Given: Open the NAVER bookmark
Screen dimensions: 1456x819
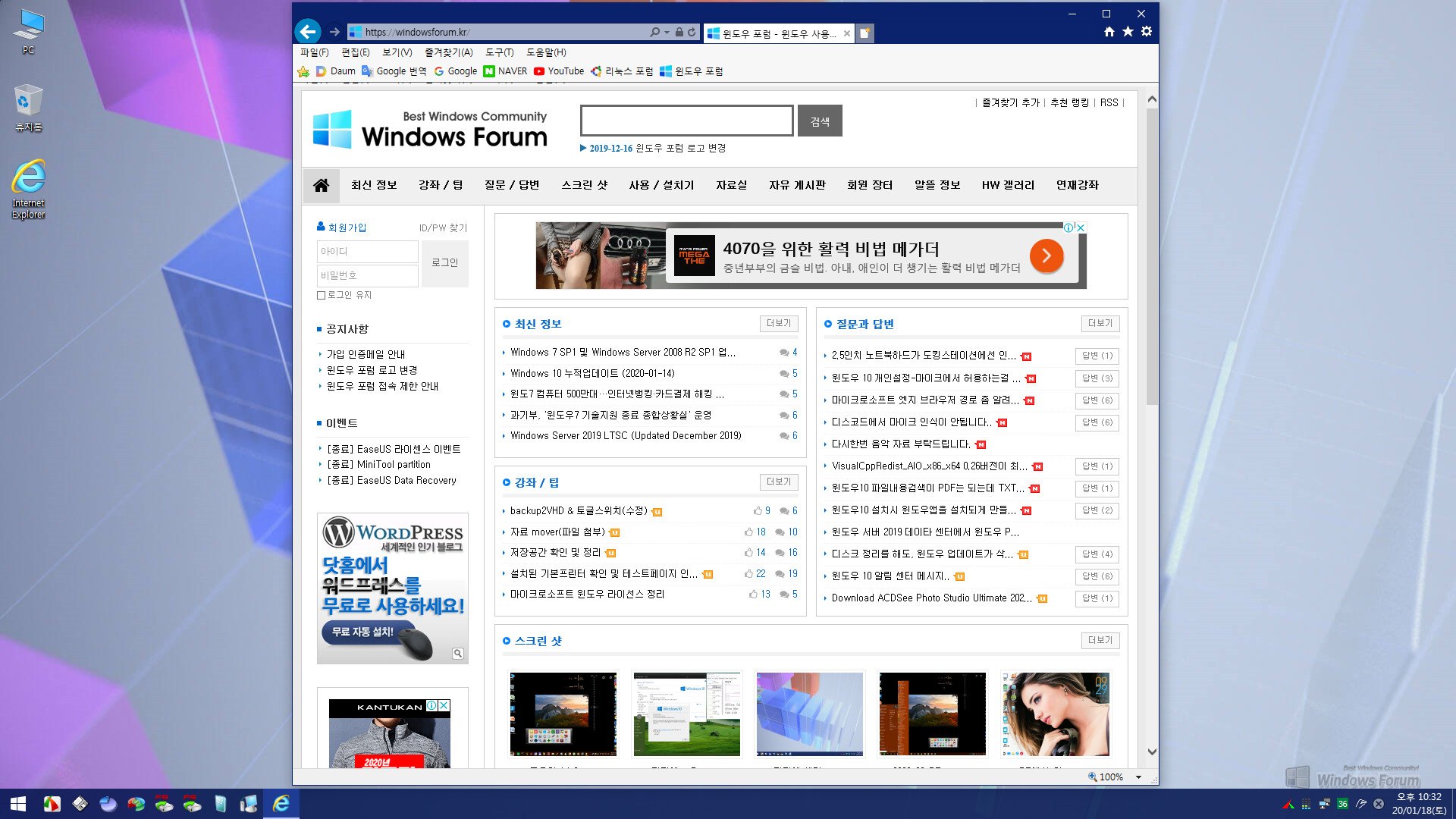Looking at the screenshot, I should click(x=505, y=71).
